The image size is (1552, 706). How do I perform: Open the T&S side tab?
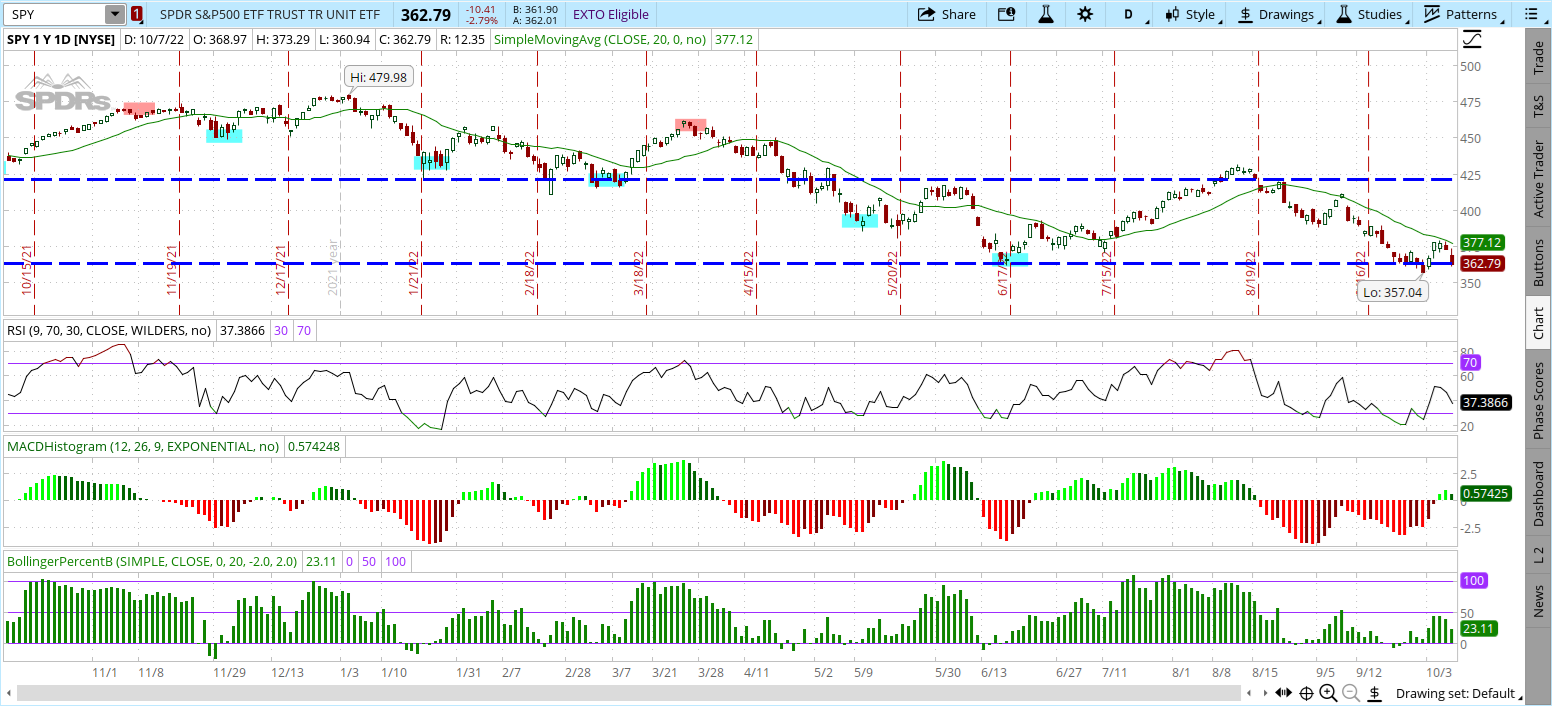click(1539, 108)
